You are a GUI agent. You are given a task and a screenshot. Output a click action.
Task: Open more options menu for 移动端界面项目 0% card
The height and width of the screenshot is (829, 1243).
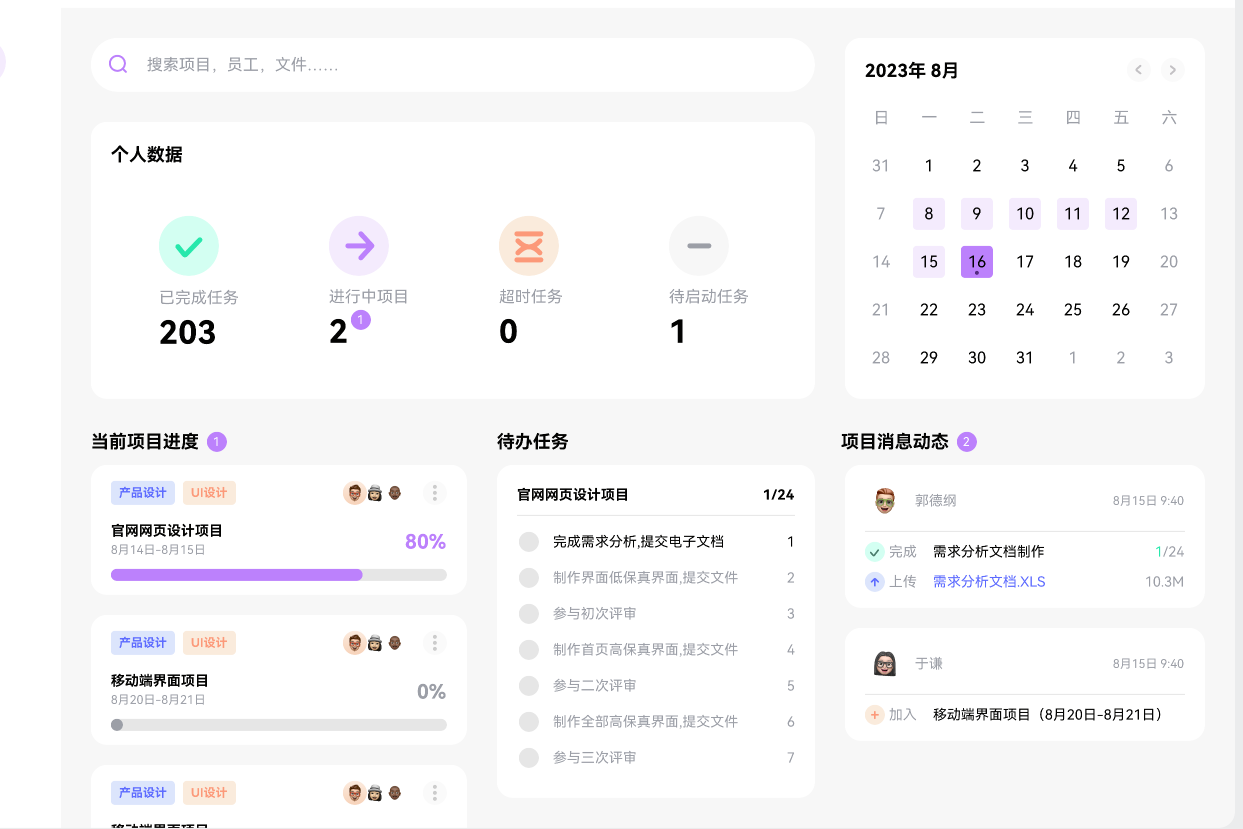tap(434, 643)
